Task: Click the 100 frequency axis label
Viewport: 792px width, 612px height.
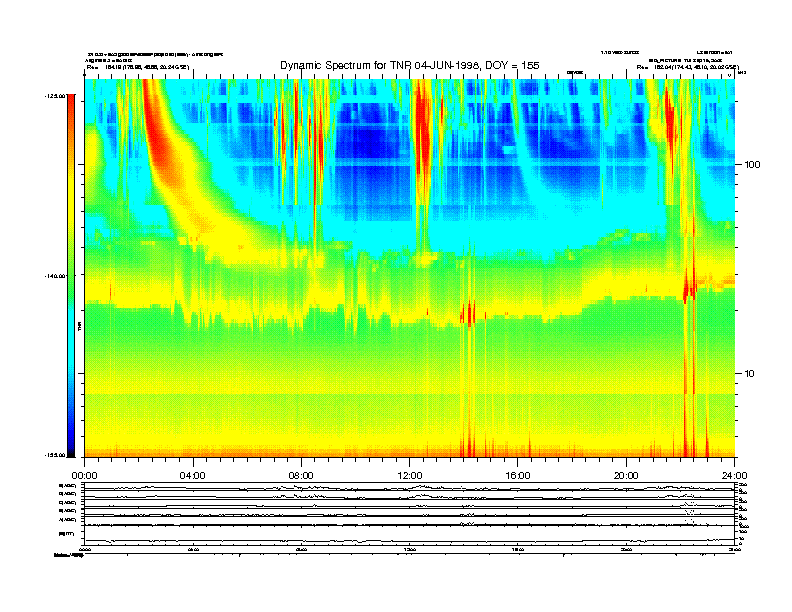Action: point(753,165)
